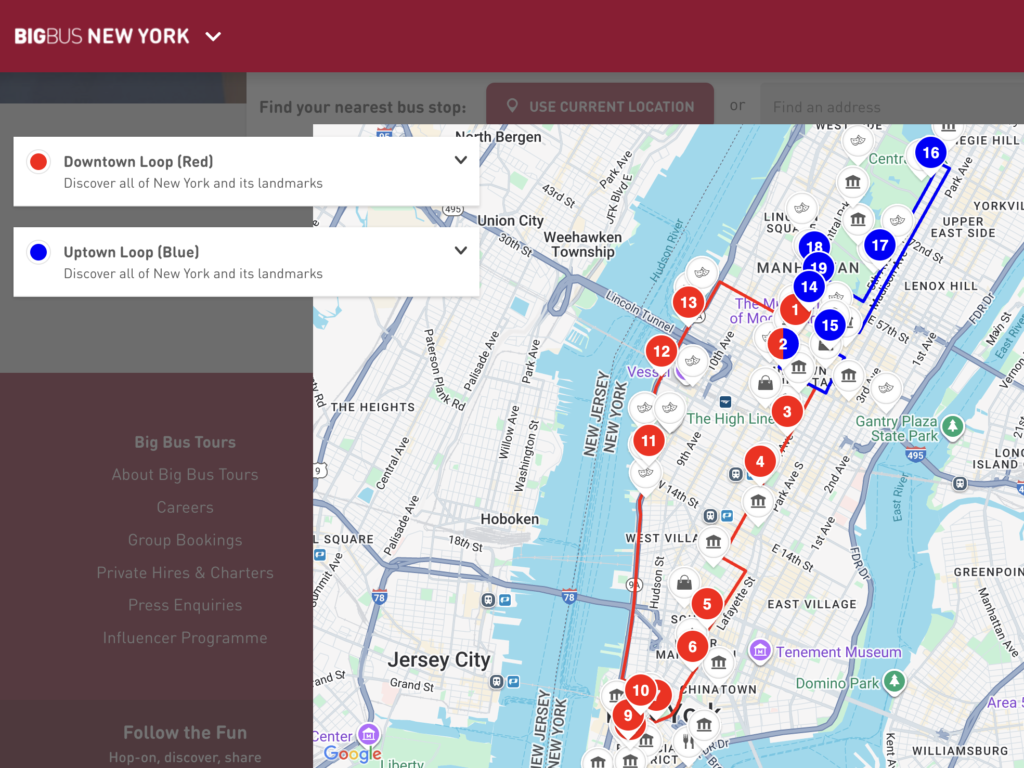Select red stop marker 11

[649, 440]
